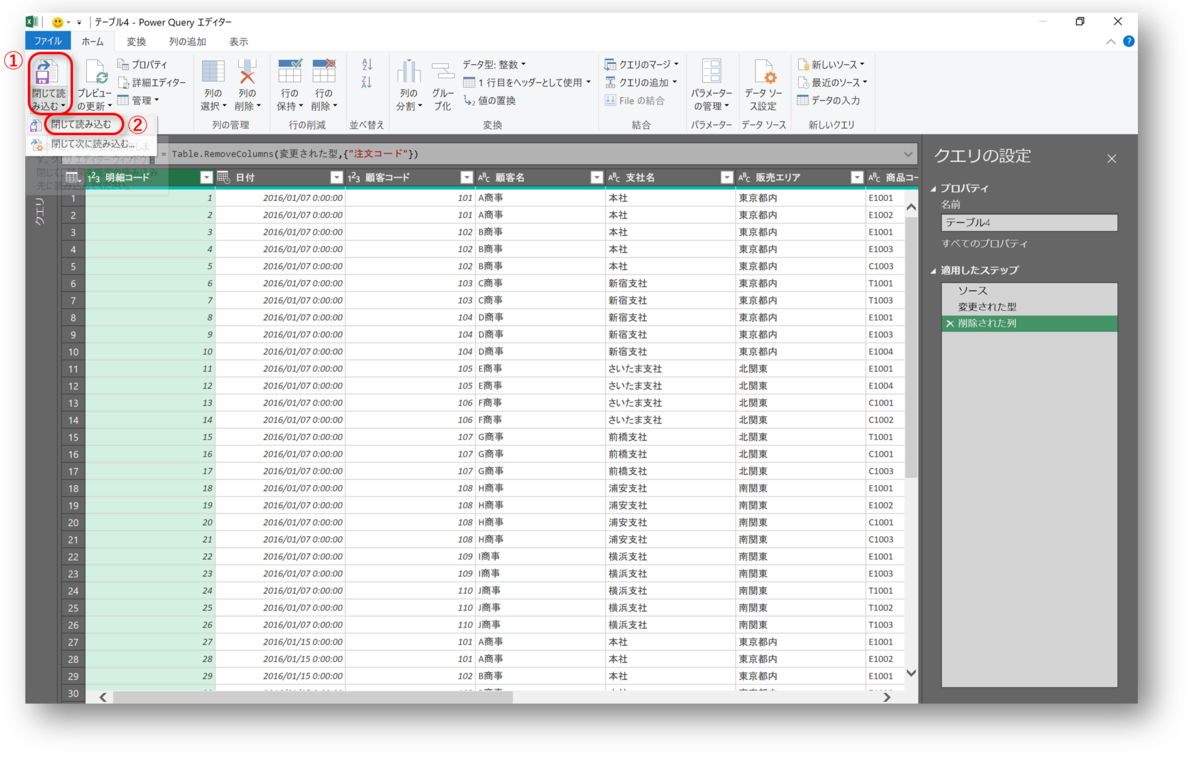Screen dimensions: 1200x776
Task: Click the 日付 column type icon
Action: (224, 178)
